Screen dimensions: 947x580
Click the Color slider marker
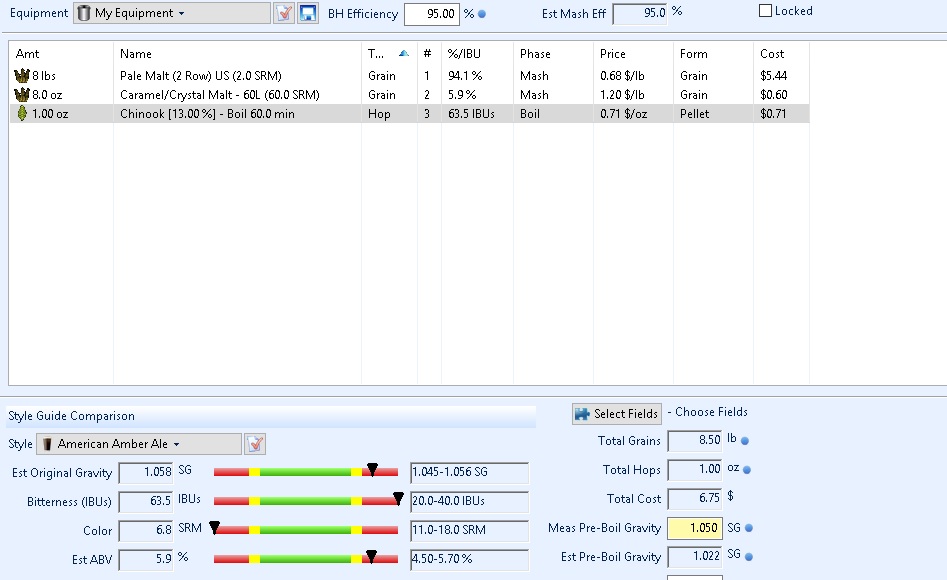tap(214, 527)
